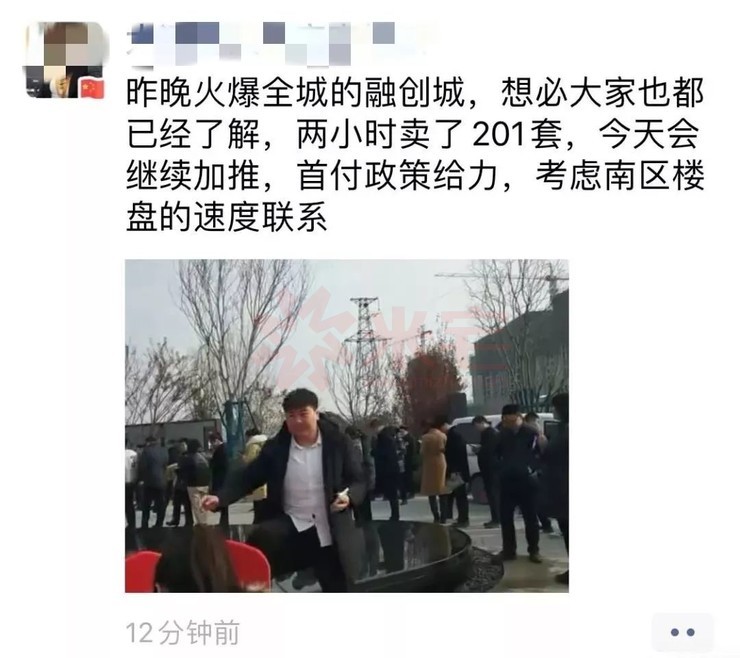Screen dimensions: 740x658
Task: Click the text 两小时卖了201套
Action: coord(429,135)
